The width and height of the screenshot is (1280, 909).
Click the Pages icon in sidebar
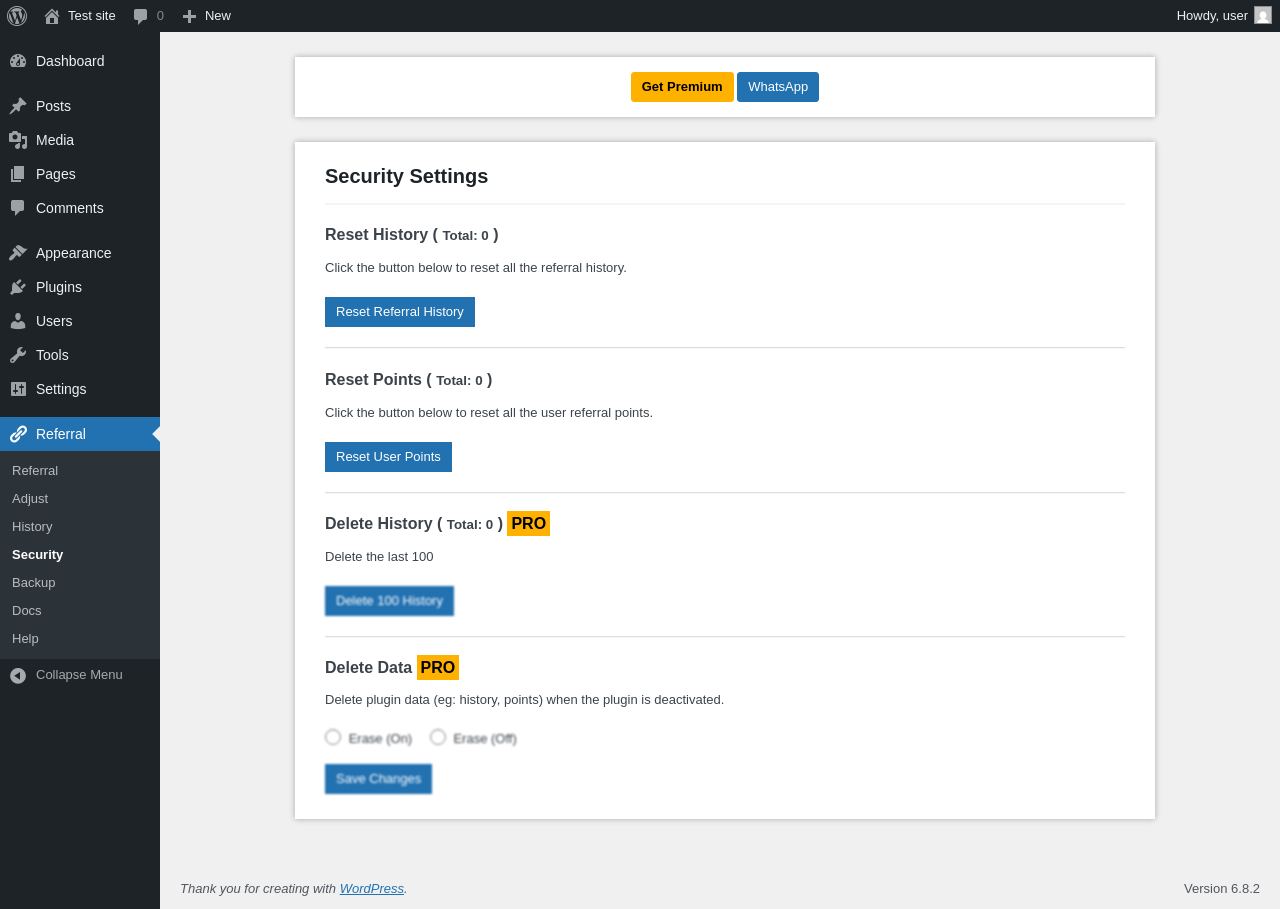(18, 174)
